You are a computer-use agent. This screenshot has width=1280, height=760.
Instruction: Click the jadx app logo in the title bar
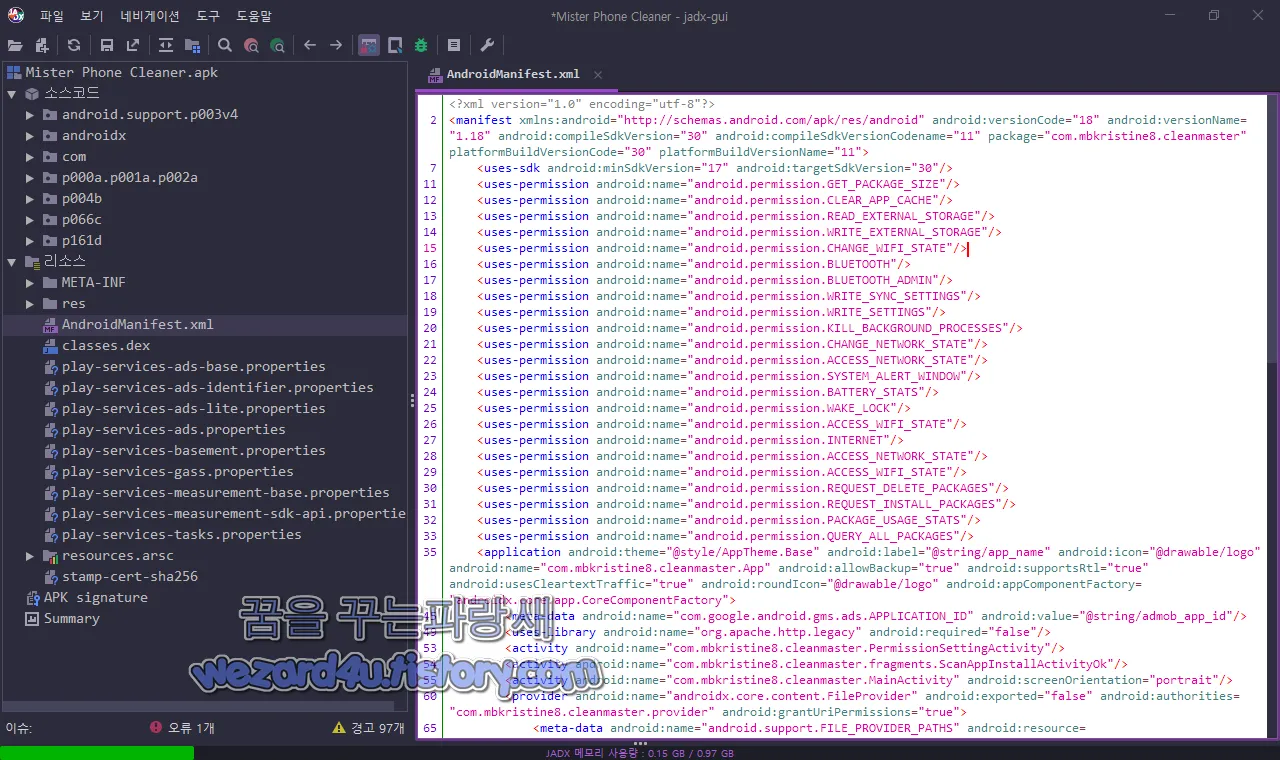point(16,16)
